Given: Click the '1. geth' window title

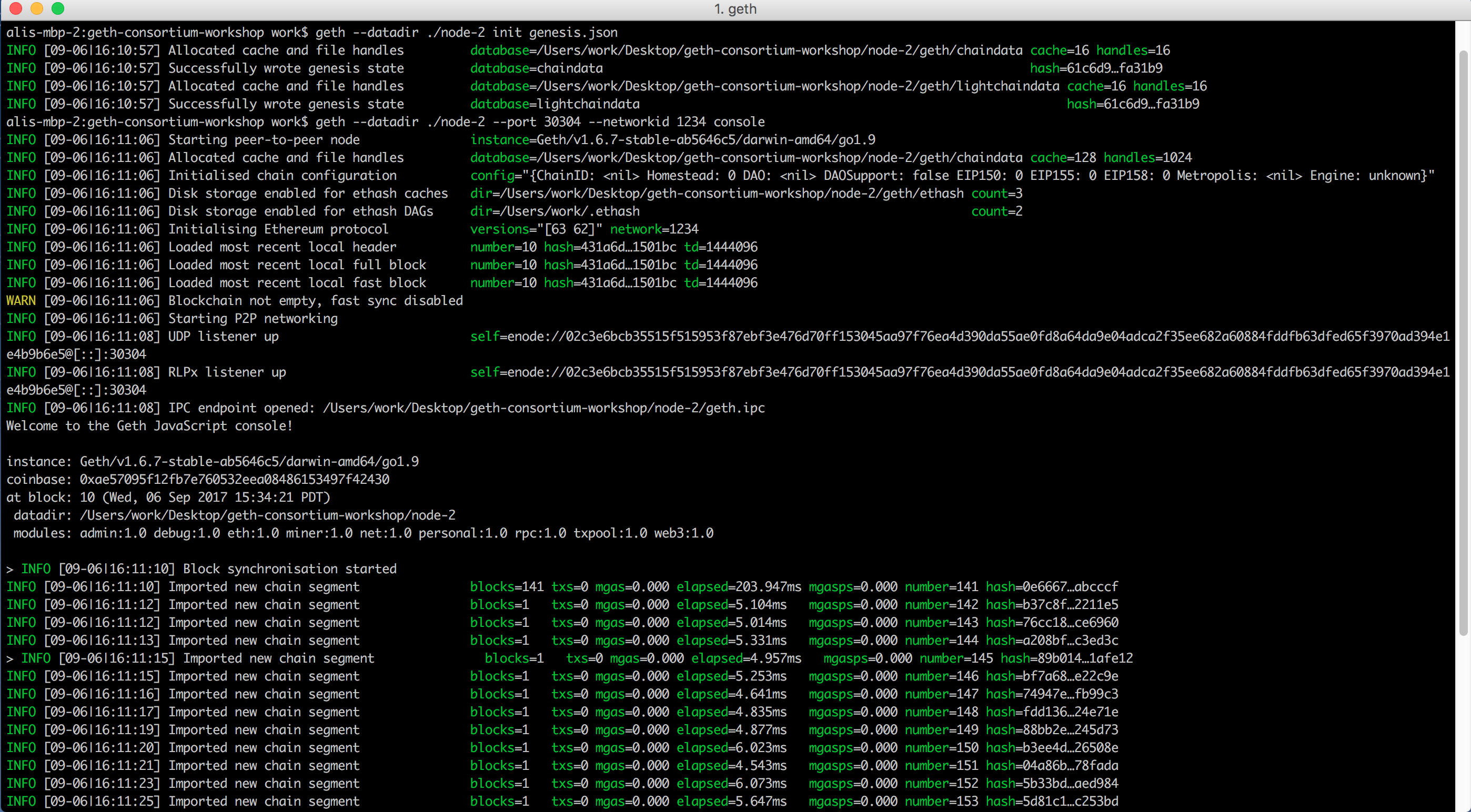Looking at the screenshot, I should click(735, 8).
